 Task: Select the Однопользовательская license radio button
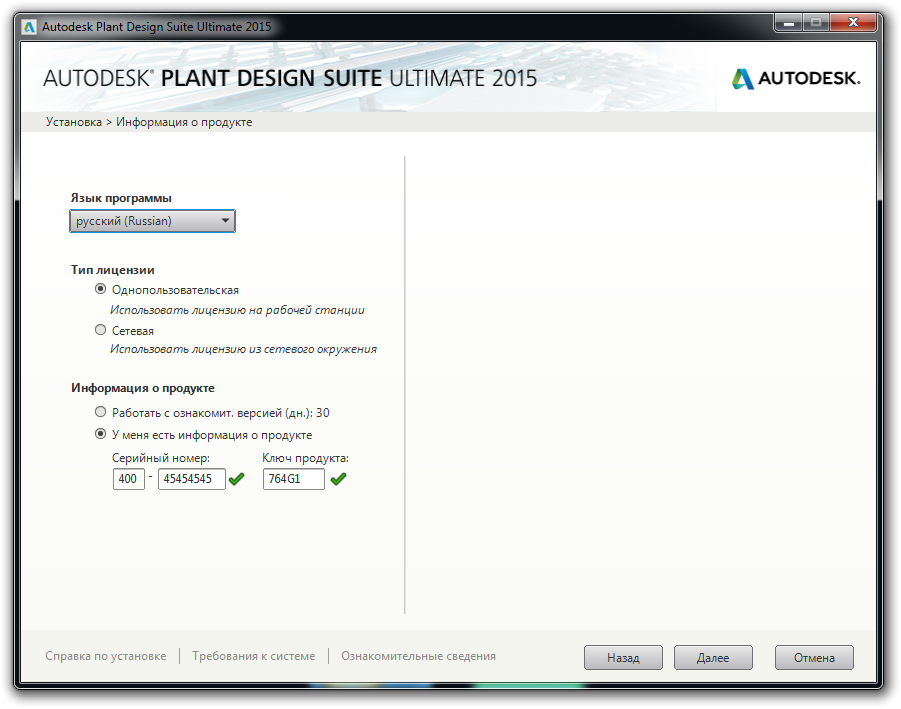point(101,289)
